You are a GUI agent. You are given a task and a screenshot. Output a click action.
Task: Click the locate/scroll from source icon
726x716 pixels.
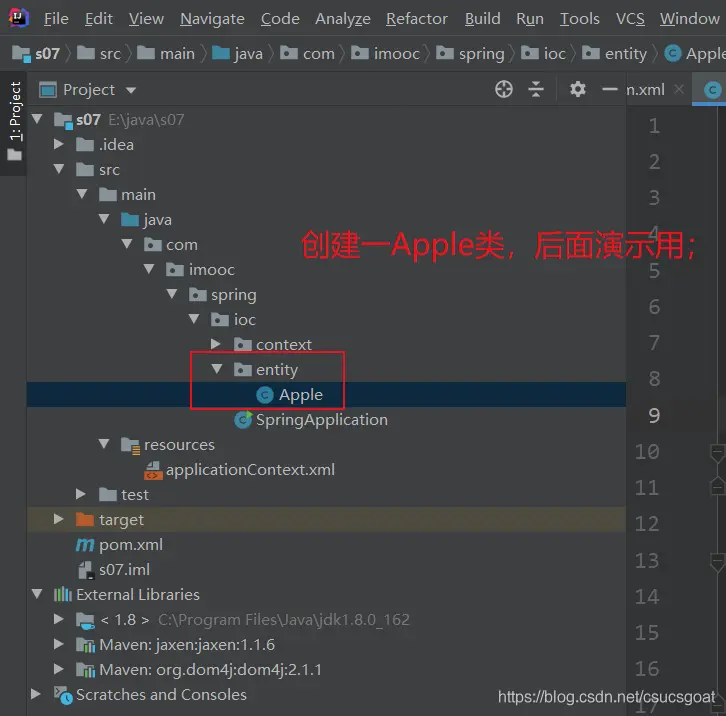[504, 89]
